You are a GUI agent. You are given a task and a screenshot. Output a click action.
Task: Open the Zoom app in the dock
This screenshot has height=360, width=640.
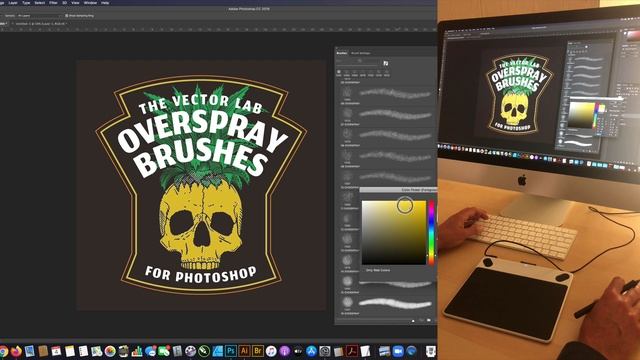click(398, 351)
